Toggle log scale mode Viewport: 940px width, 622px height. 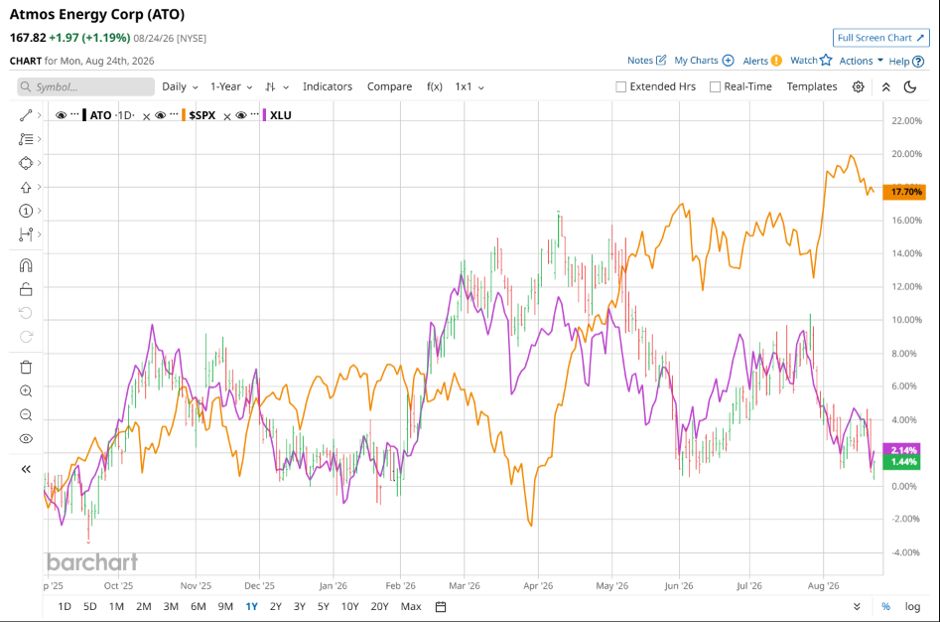tap(912, 606)
